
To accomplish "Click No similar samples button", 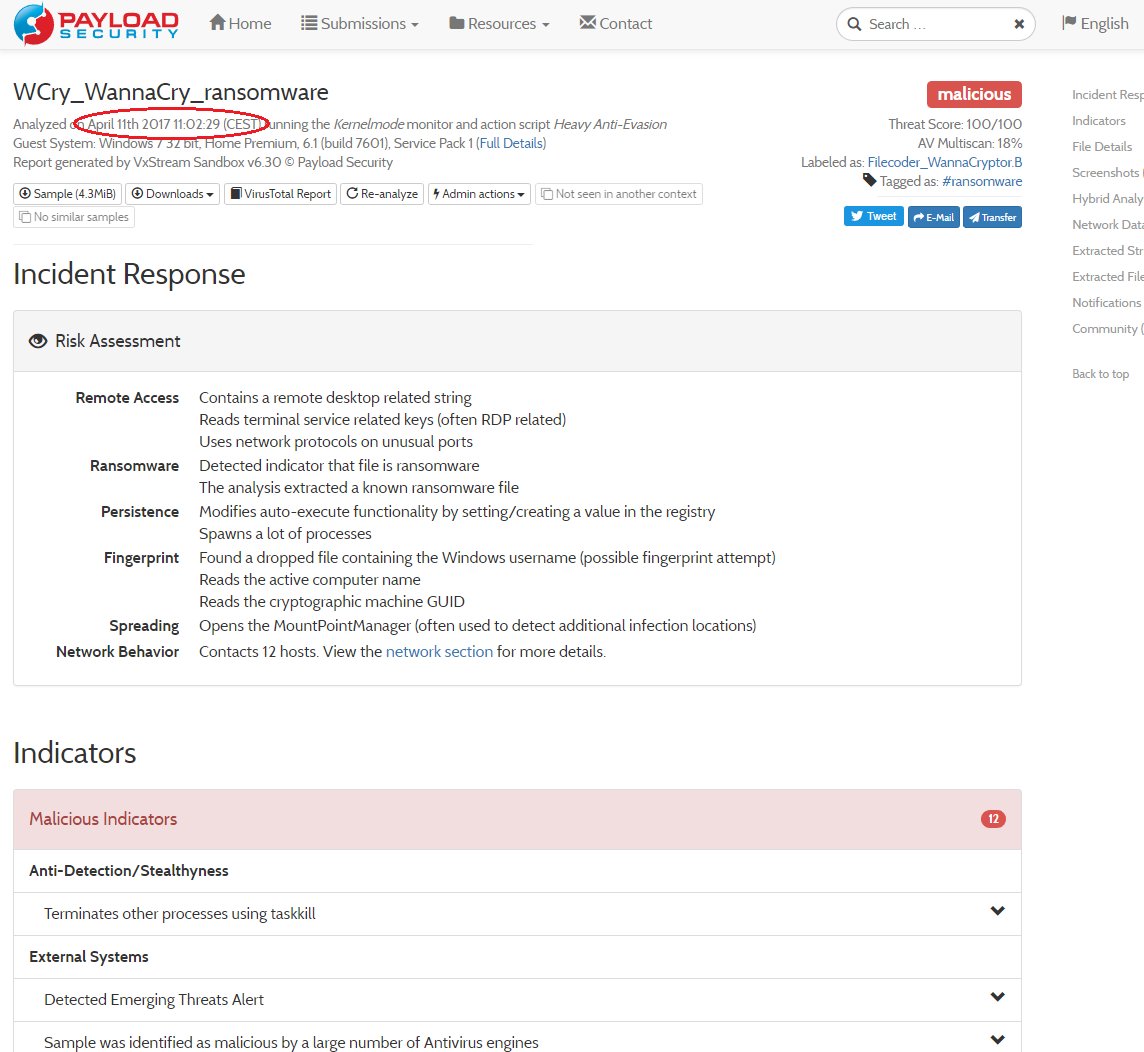I will tap(74, 217).
